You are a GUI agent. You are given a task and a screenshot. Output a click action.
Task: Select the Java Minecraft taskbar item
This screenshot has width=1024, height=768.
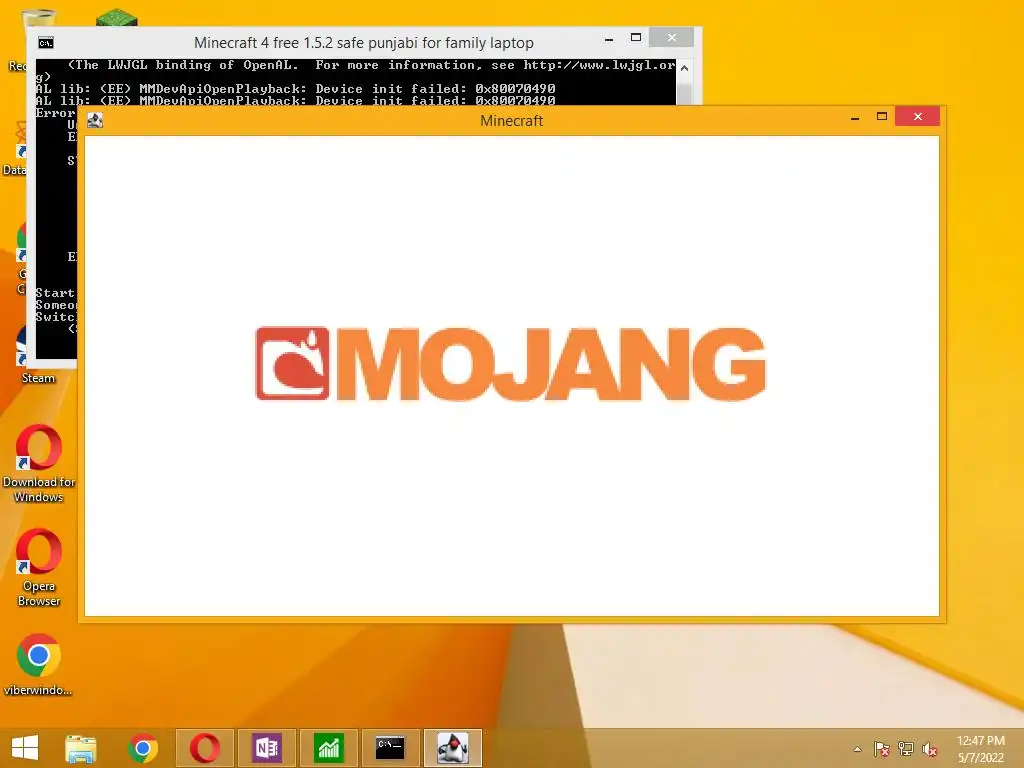(453, 748)
